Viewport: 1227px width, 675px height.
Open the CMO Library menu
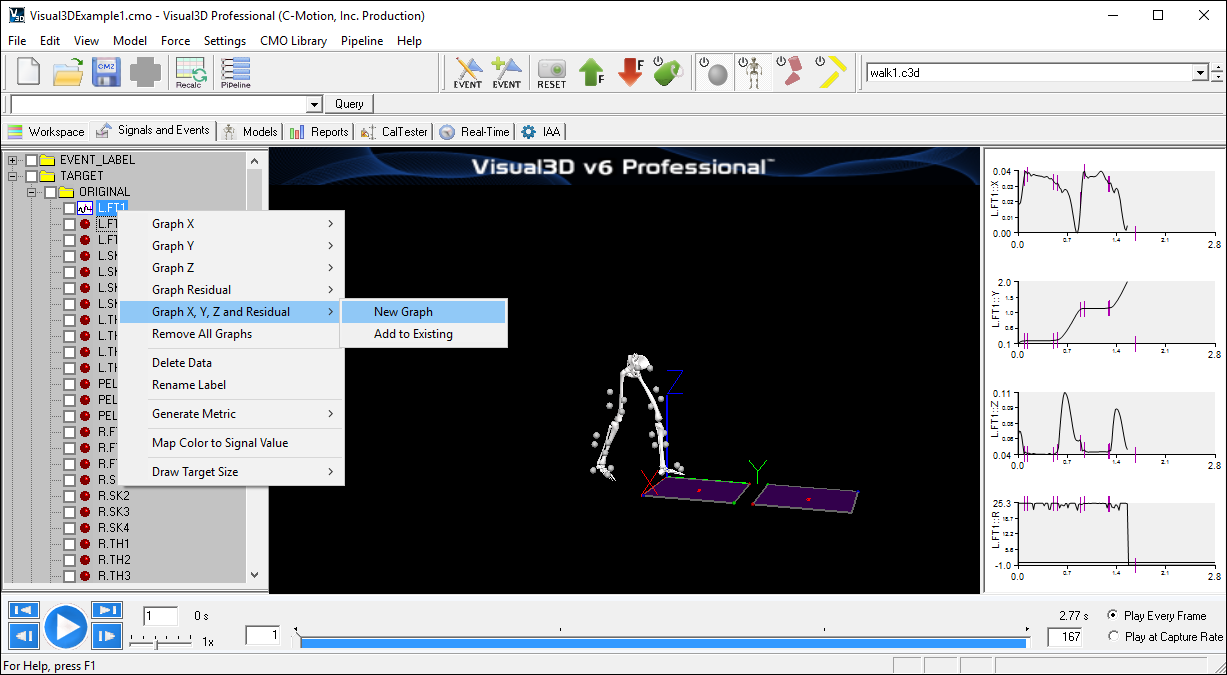(293, 41)
